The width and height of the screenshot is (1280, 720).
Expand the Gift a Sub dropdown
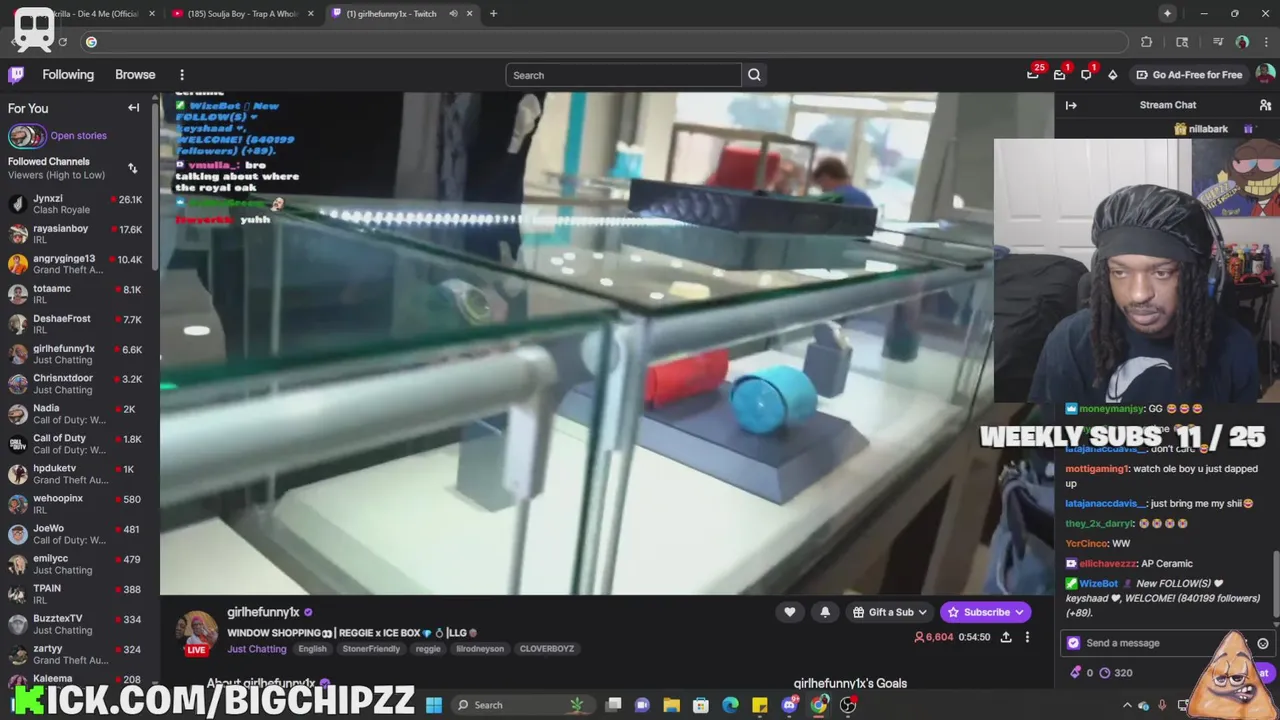890,612
